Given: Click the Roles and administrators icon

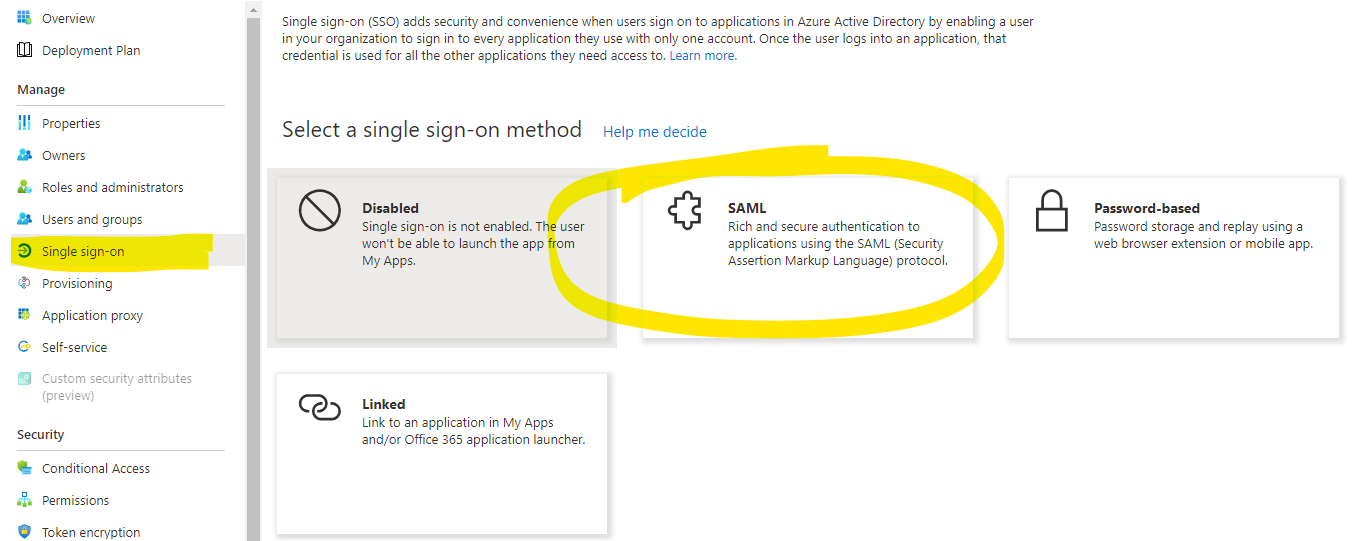Looking at the screenshot, I should click(24, 187).
